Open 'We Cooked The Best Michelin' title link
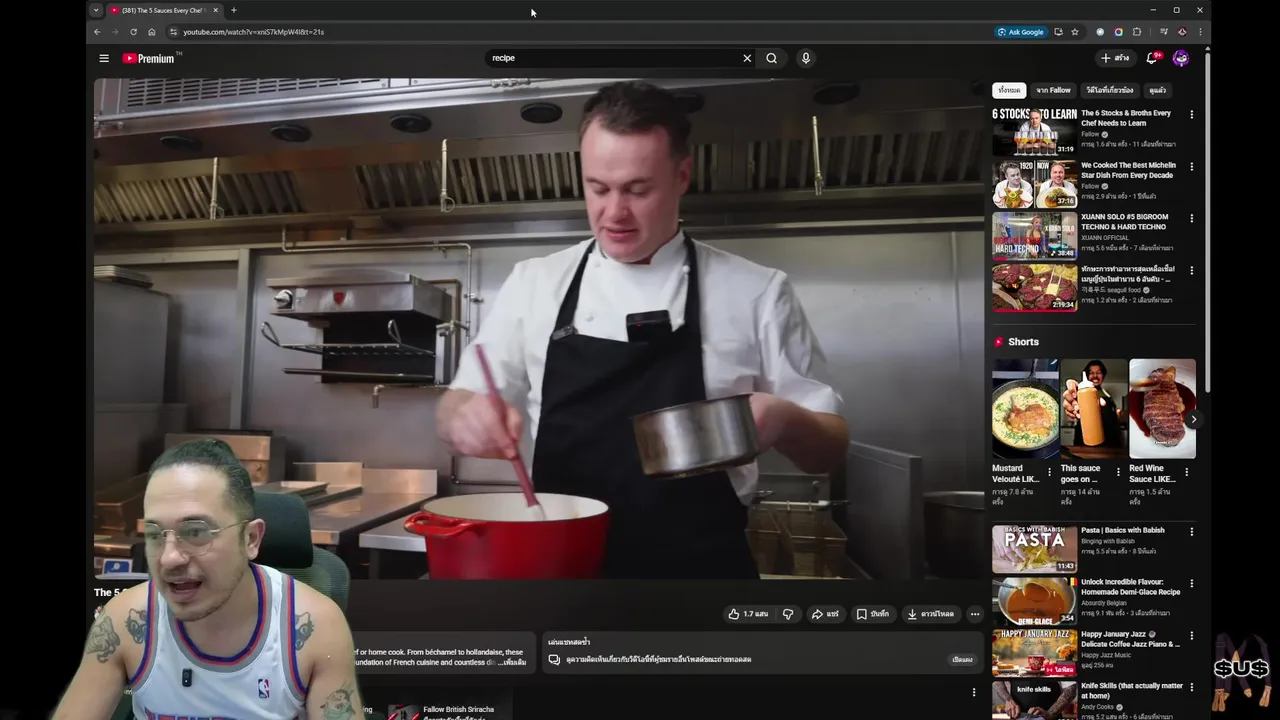Screen dimensions: 1280x720 pos(1128,170)
